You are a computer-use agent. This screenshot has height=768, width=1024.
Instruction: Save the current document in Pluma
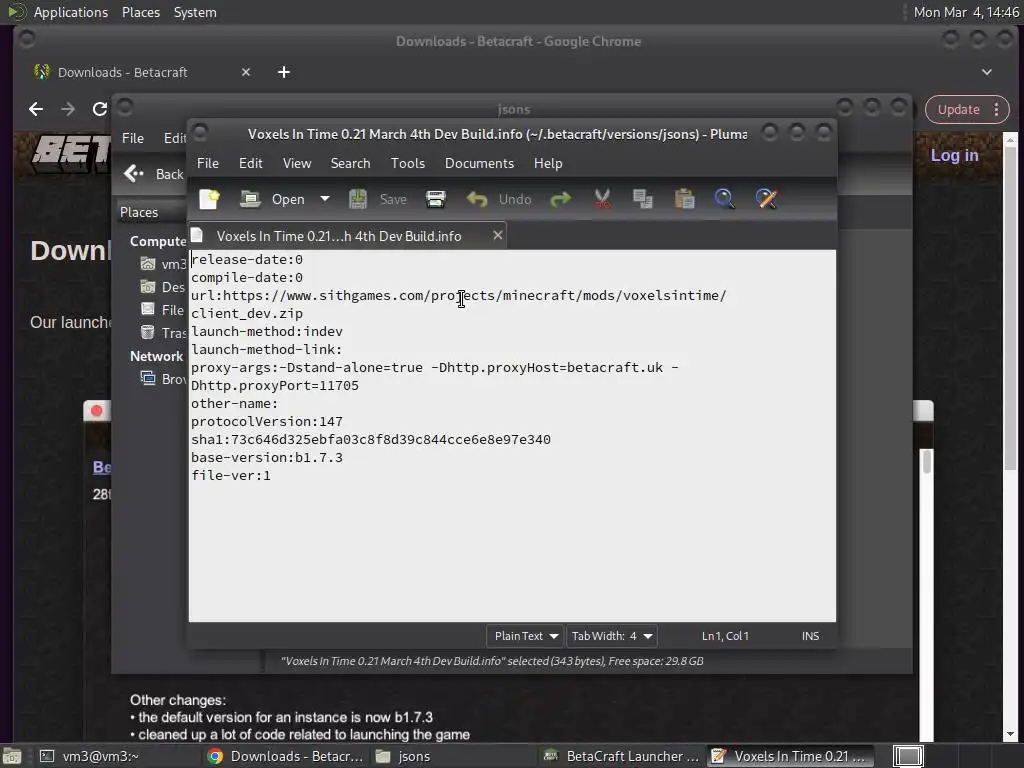[x=378, y=199]
